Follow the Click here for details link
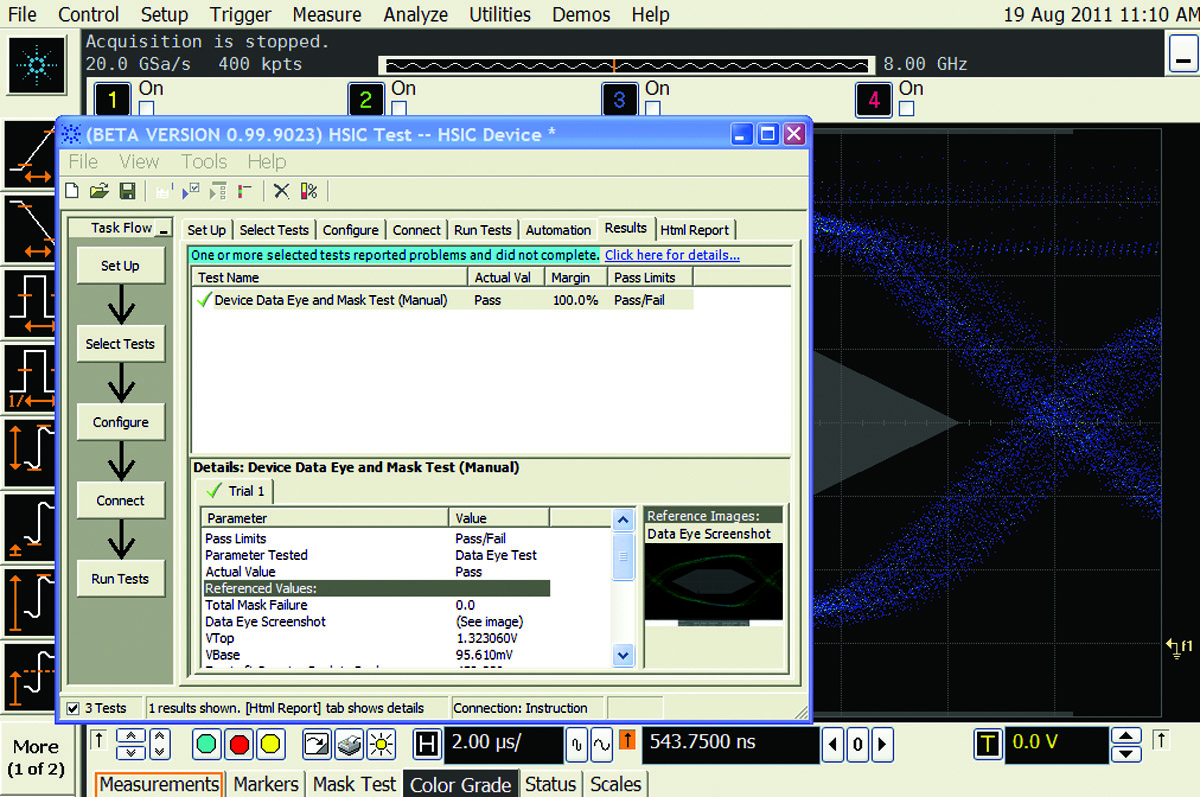The width and height of the screenshot is (1200, 797). click(672, 255)
